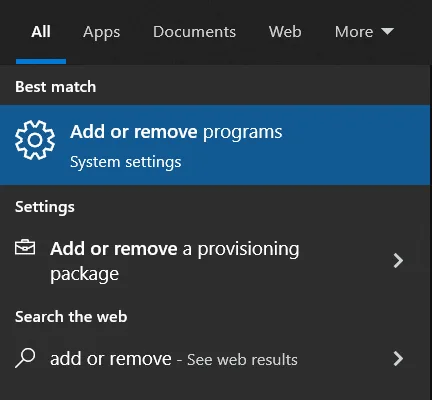The height and width of the screenshot is (400, 432).
Task: Click the System settings subtitle text
Action: (x=126, y=162)
